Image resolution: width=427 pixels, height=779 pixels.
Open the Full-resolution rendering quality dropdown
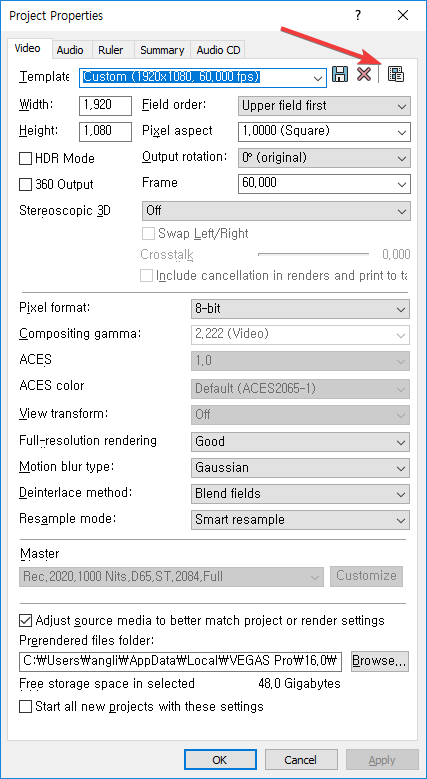[300, 441]
